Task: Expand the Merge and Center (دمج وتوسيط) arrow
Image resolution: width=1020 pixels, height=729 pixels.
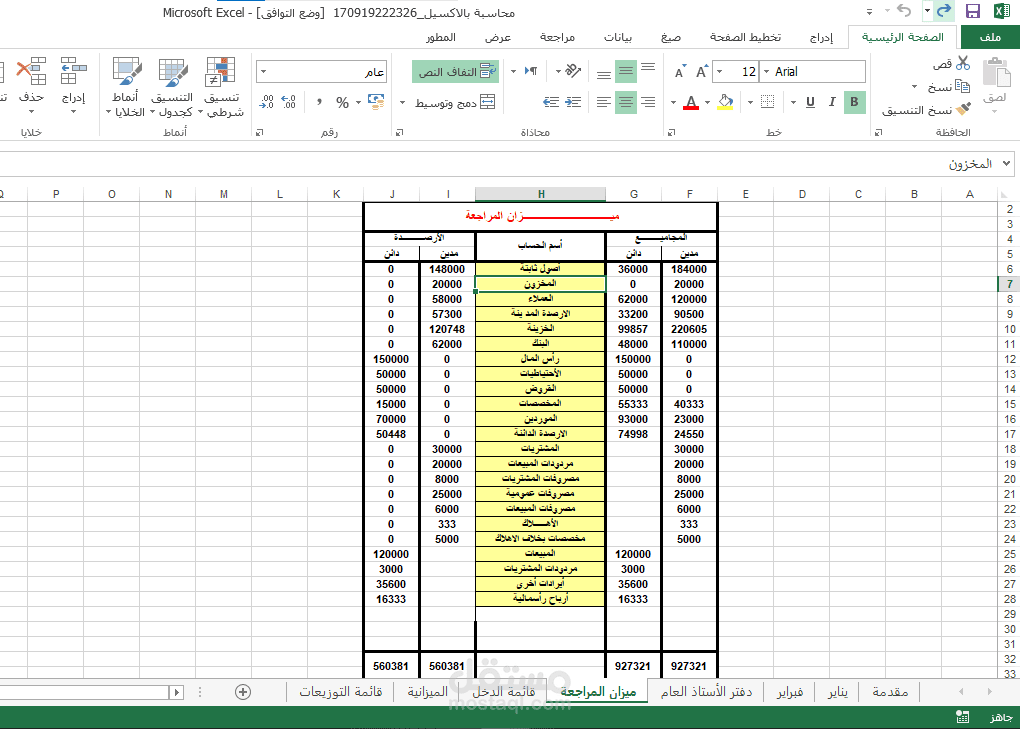Action: click(402, 102)
